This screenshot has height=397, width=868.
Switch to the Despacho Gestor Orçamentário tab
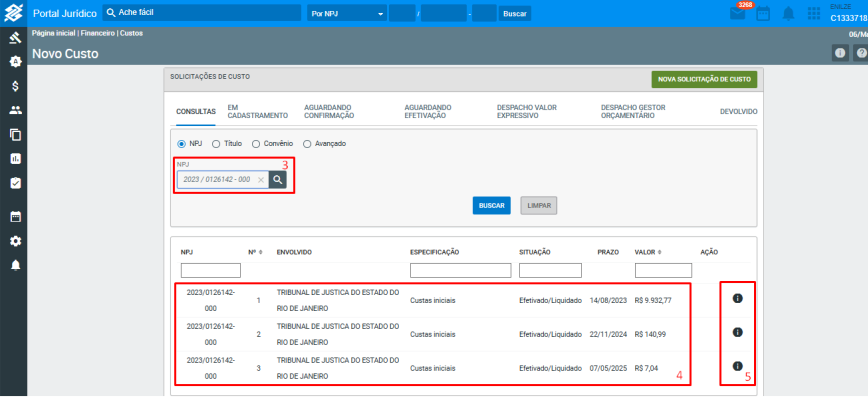coord(633,111)
